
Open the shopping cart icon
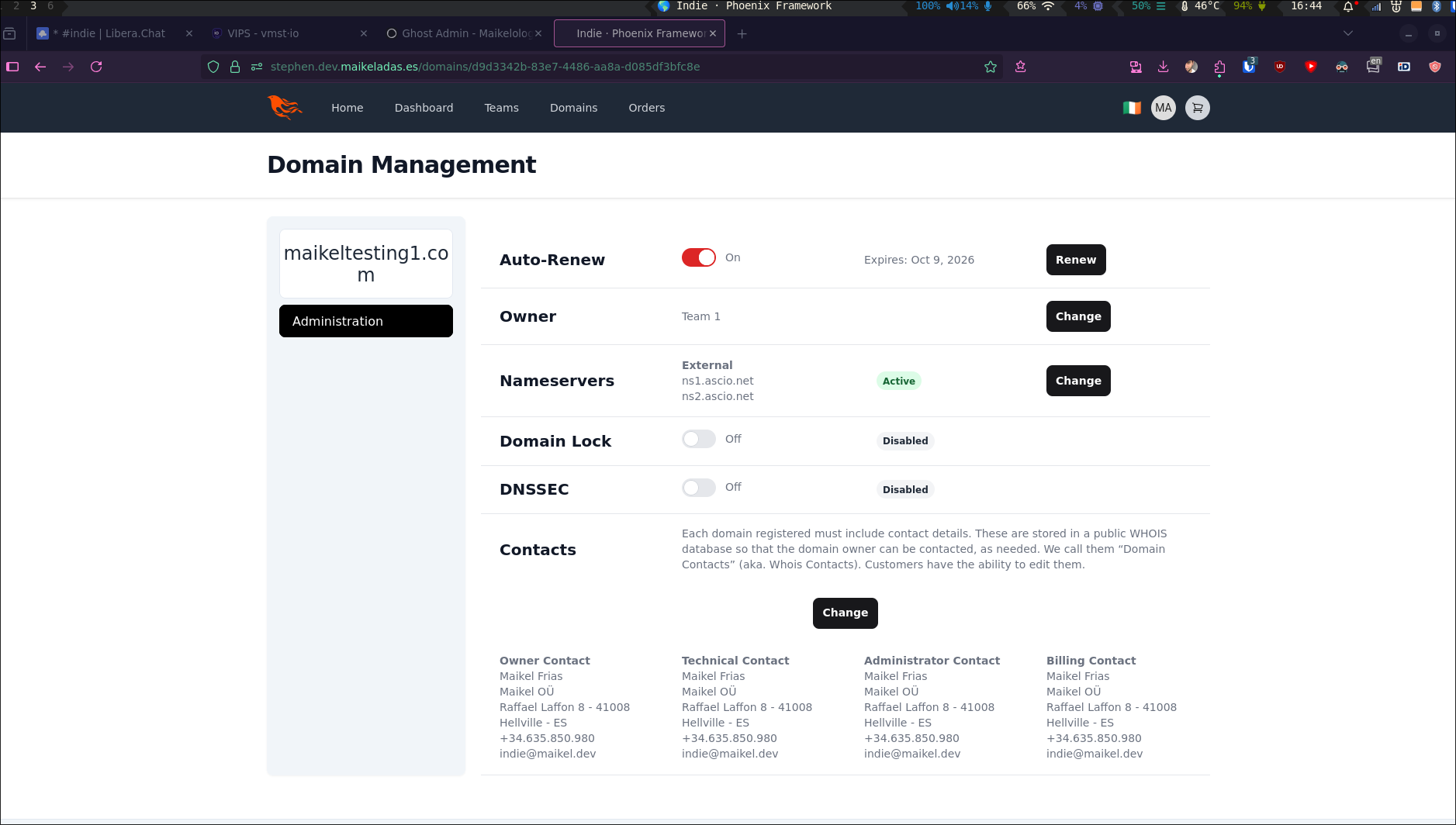coord(1197,108)
